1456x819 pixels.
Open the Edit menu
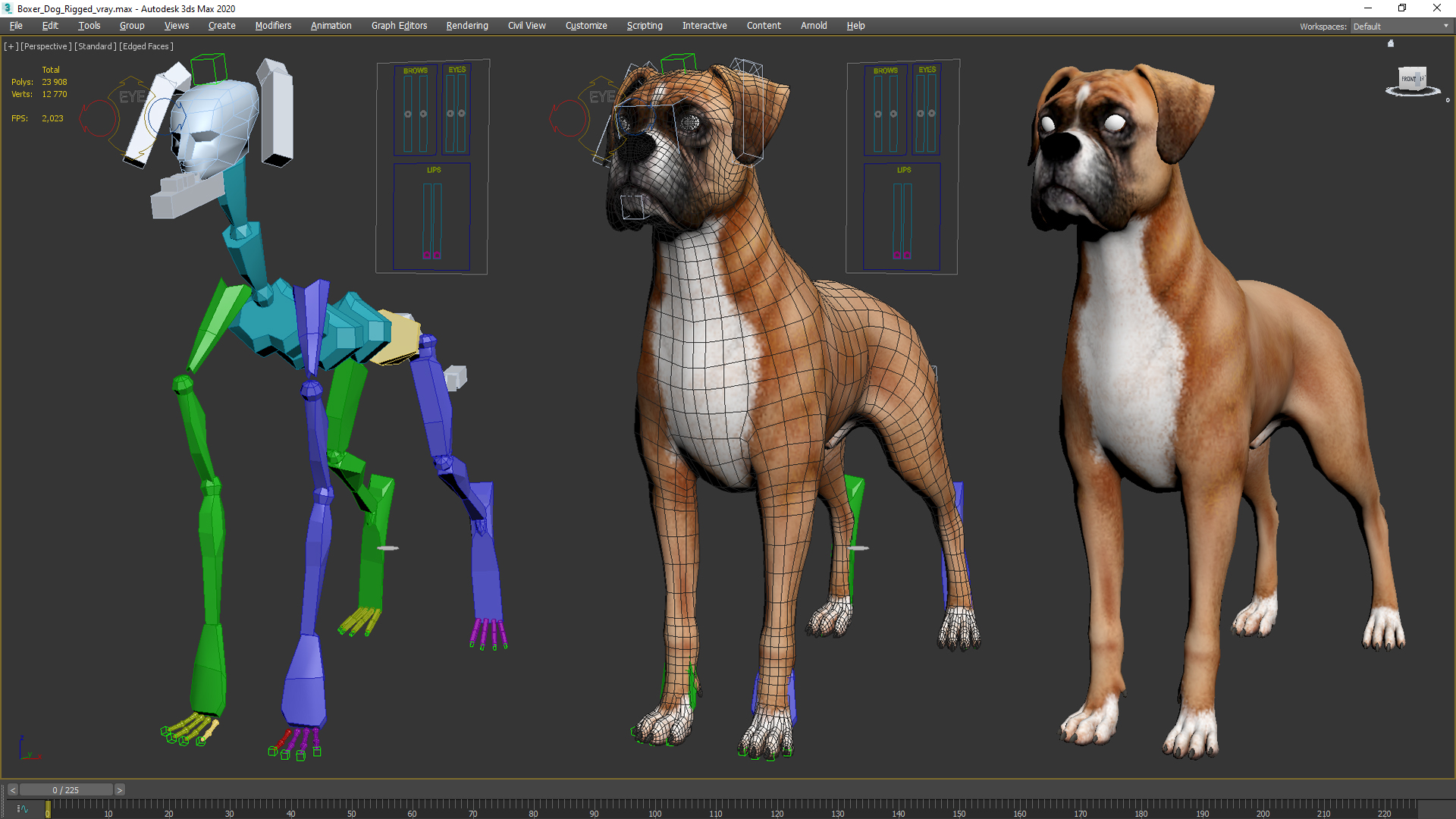50,26
